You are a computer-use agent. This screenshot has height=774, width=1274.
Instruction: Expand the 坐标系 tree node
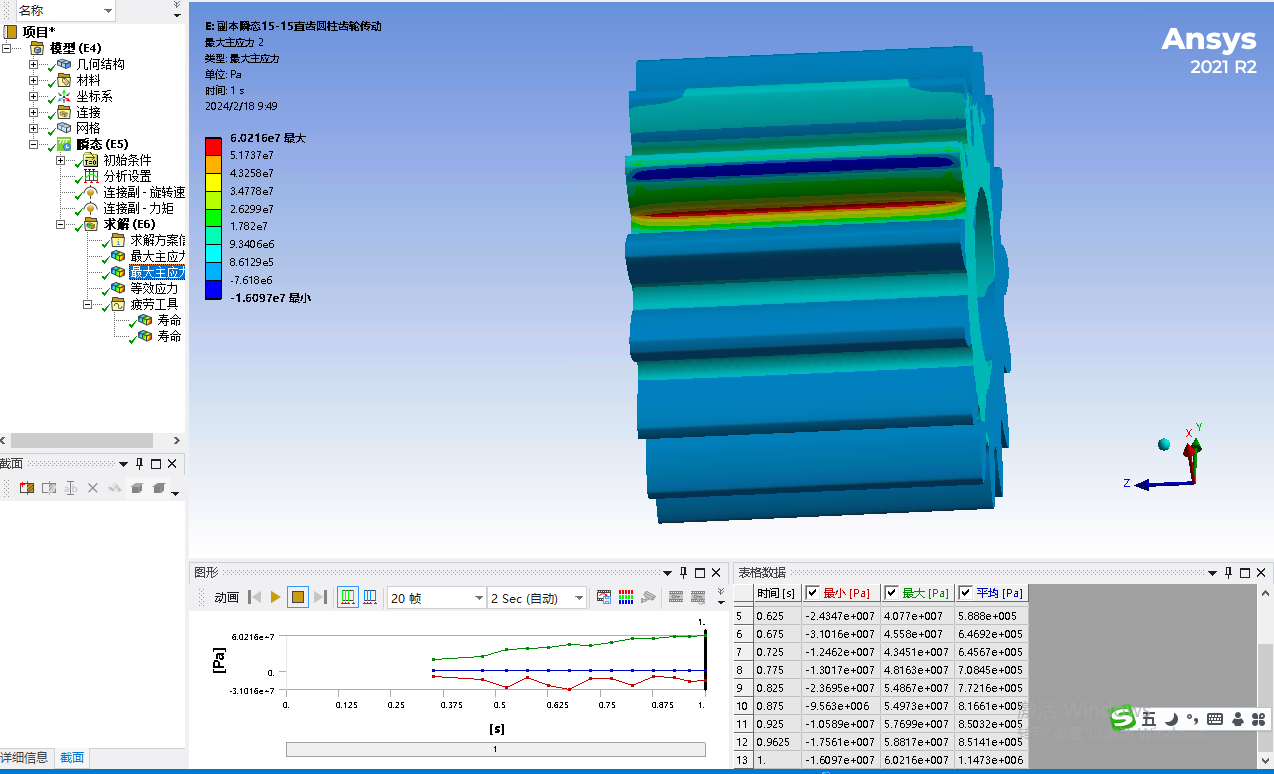pyautogui.click(x=33, y=96)
